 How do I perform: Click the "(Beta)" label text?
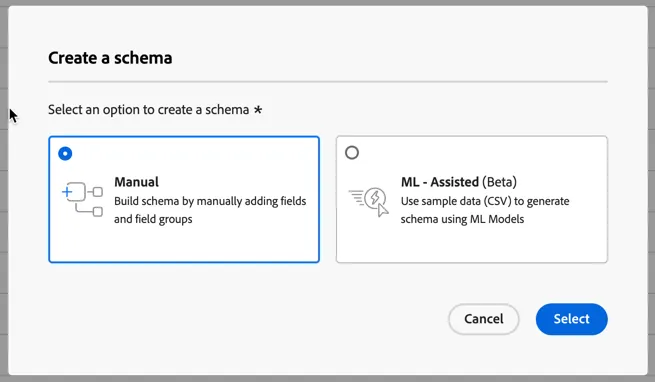(x=499, y=182)
